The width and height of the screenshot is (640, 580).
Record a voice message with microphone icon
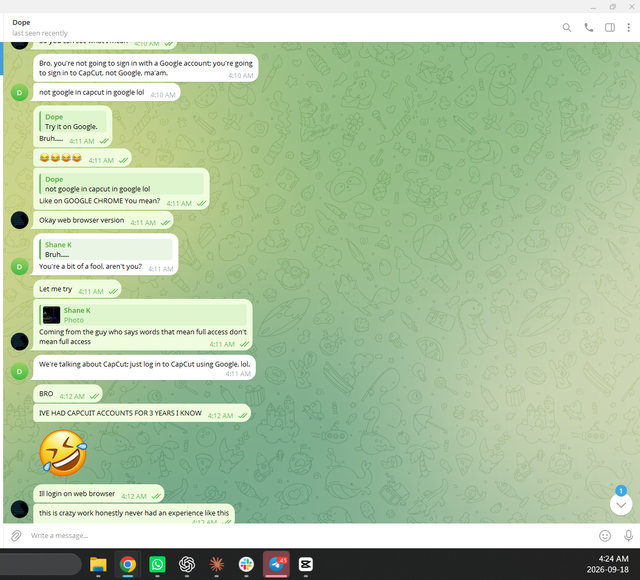629,536
